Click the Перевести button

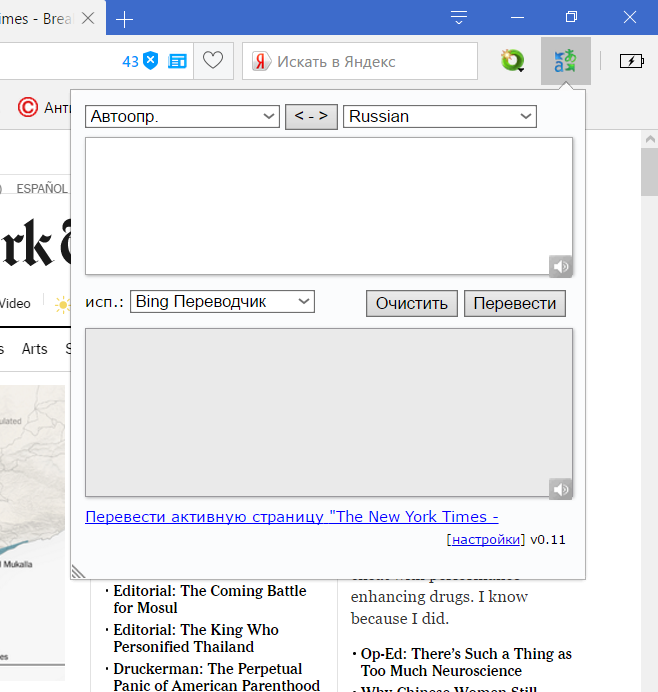coord(515,303)
